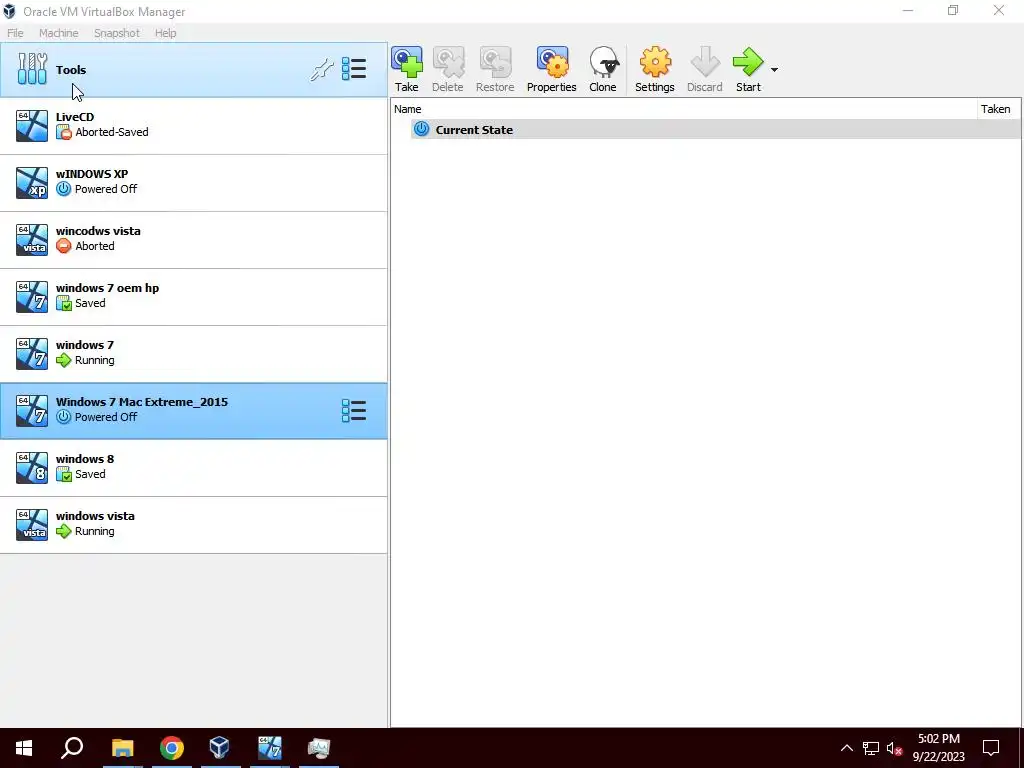Click the LiveCD OS icon
The image size is (1024, 768).
[32, 126]
